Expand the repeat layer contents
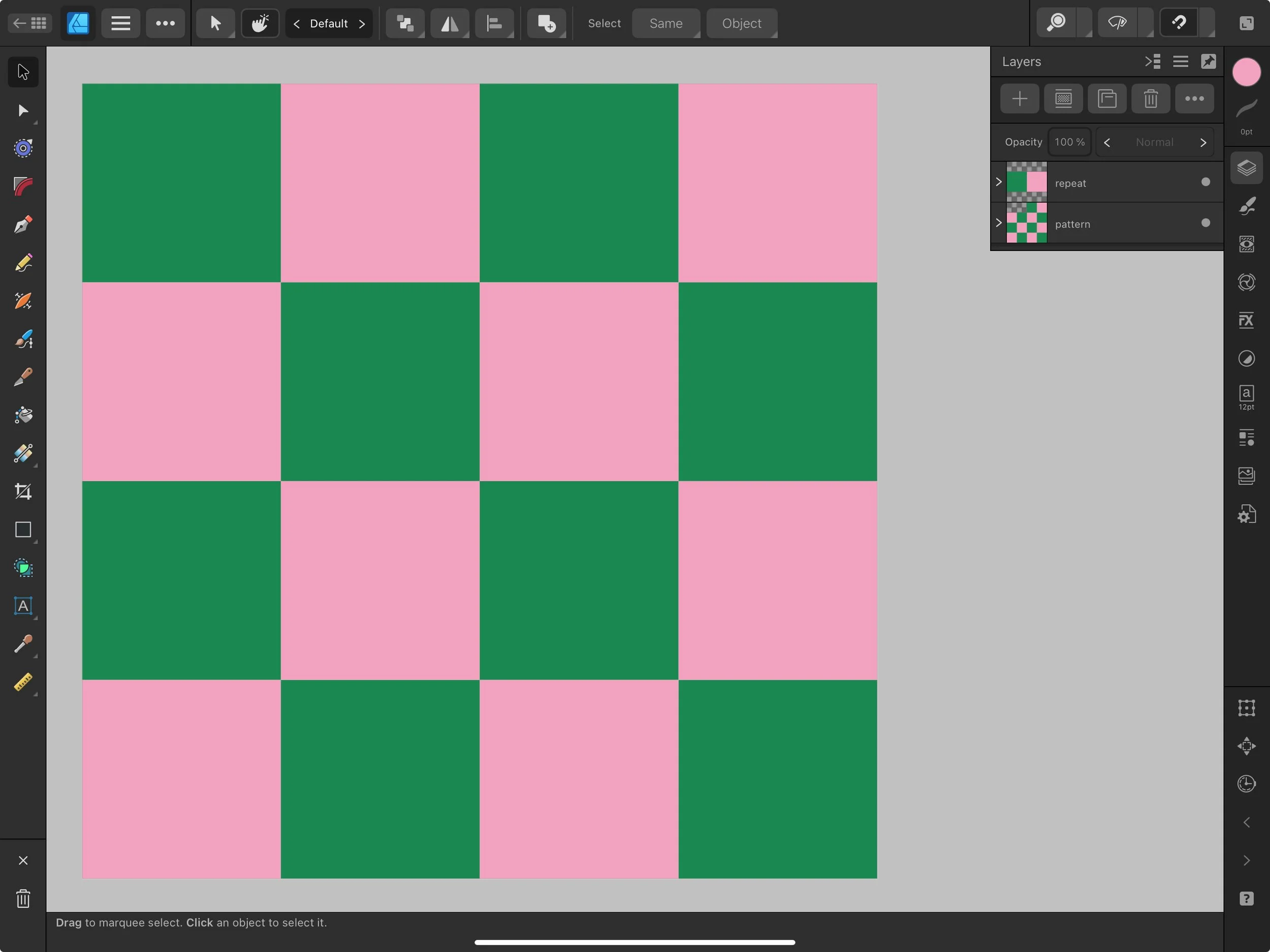Image resolution: width=1270 pixels, height=952 pixels. click(998, 182)
